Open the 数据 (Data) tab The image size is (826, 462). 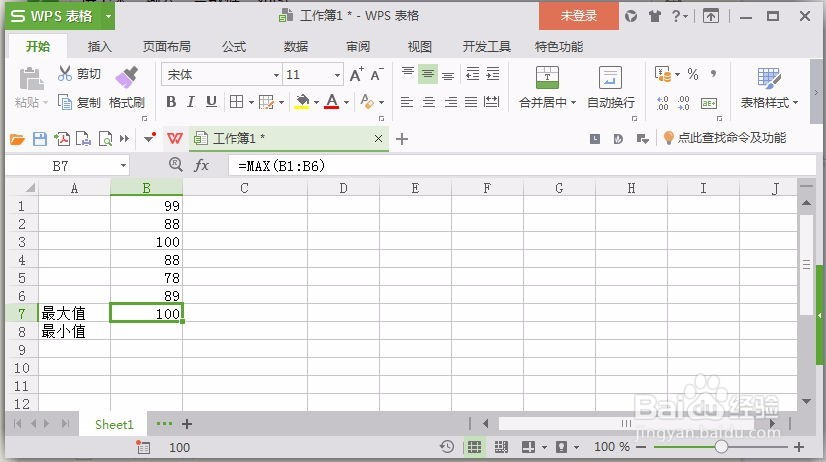coord(296,46)
